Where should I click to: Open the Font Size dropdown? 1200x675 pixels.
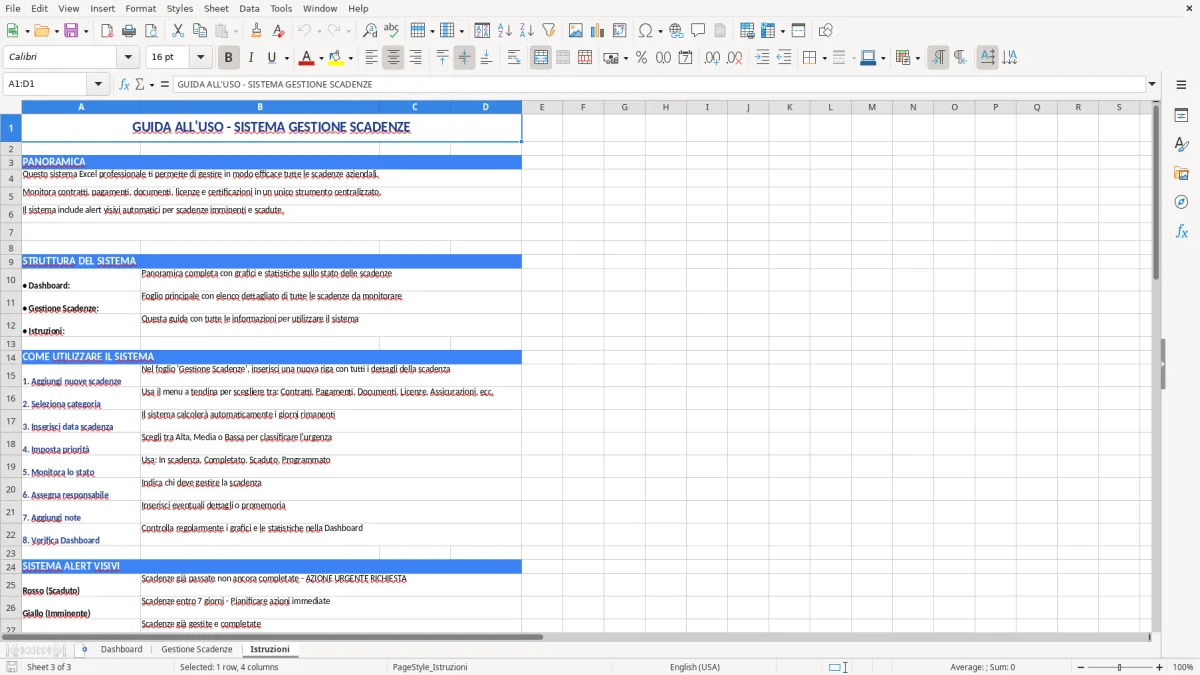200,58
